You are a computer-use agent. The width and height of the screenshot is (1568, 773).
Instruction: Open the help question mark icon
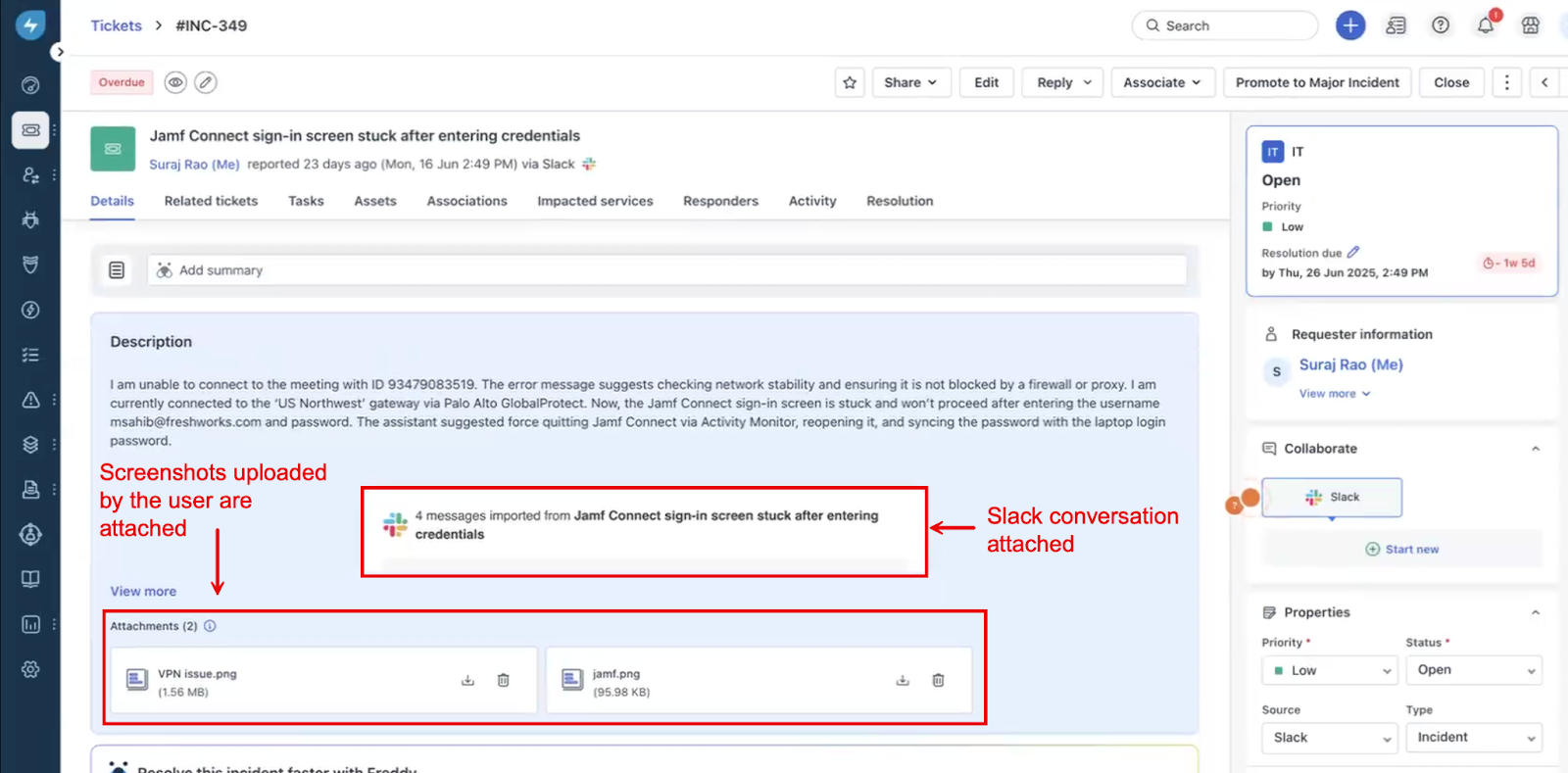click(1441, 25)
